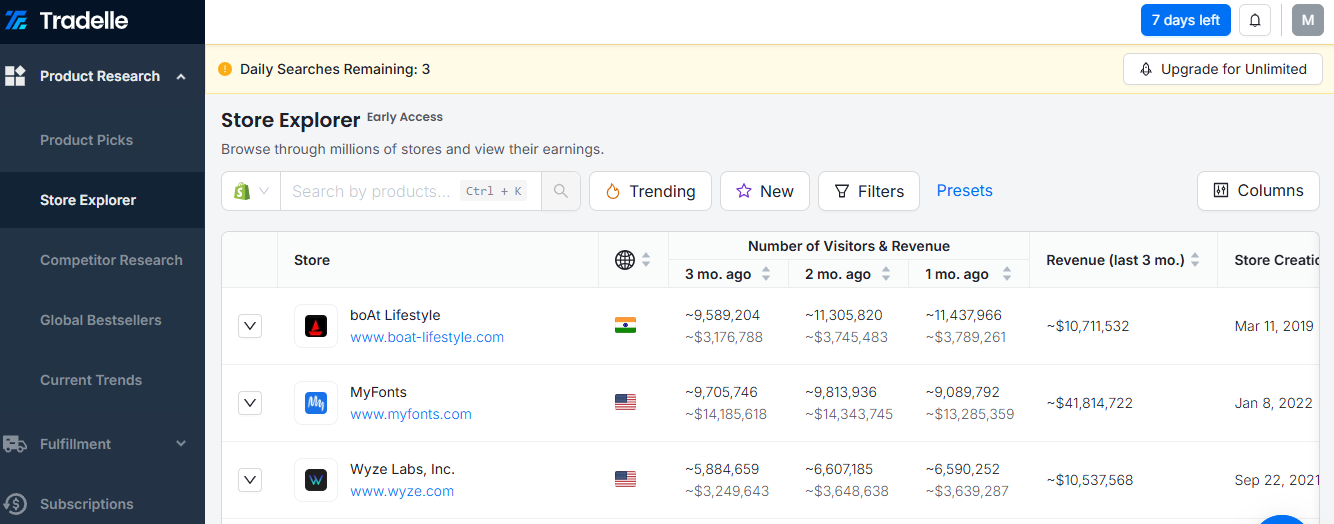The image size is (1334, 524).
Task: Click the Product Research grid icon
Action: tap(15, 76)
